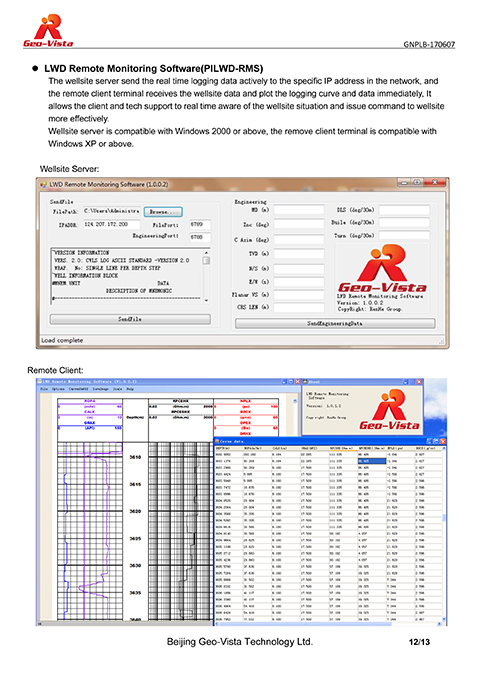Click the NPLX curve header in the red track
Image resolution: width=480 pixels, height=679 pixels.
pyautogui.click(x=246, y=401)
